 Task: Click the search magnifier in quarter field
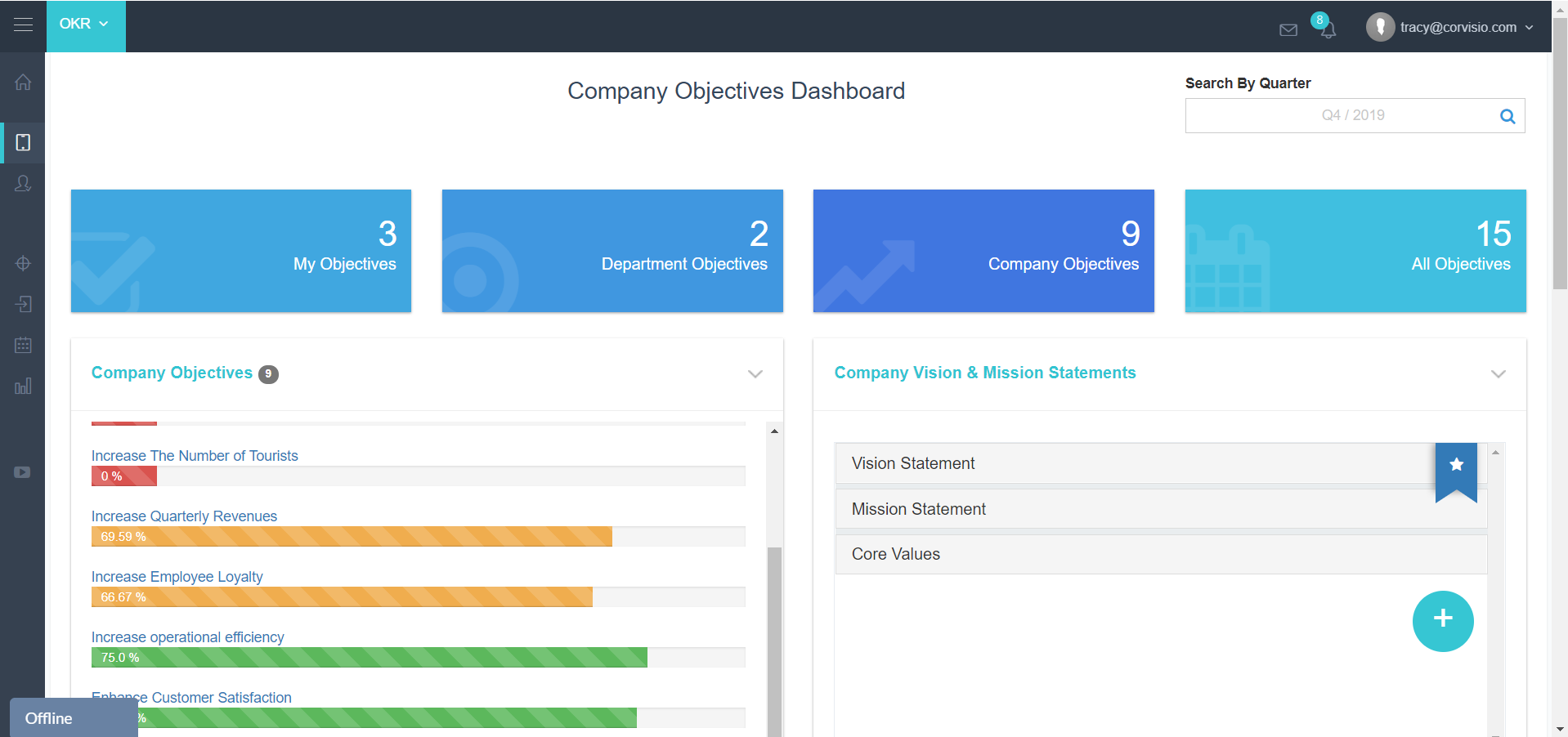tap(1508, 116)
